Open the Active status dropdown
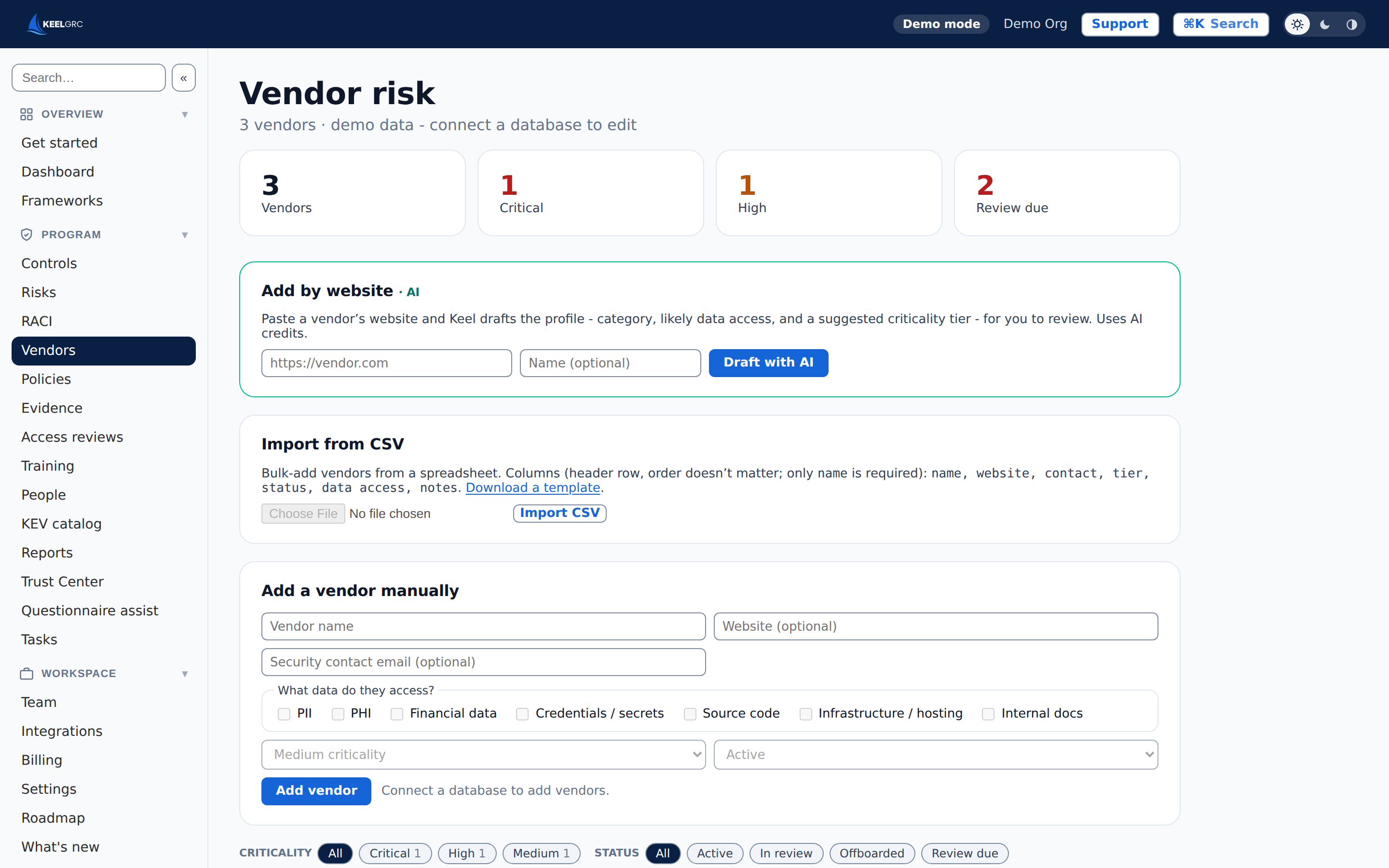The image size is (1389, 868). click(x=936, y=754)
